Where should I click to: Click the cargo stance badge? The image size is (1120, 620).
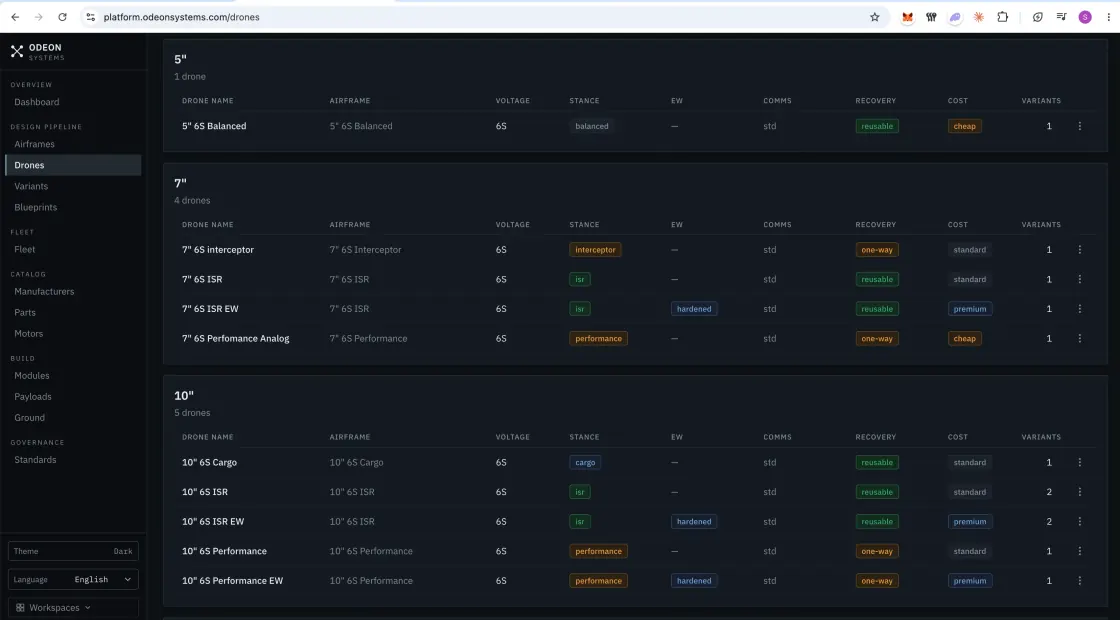tap(585, 462)
